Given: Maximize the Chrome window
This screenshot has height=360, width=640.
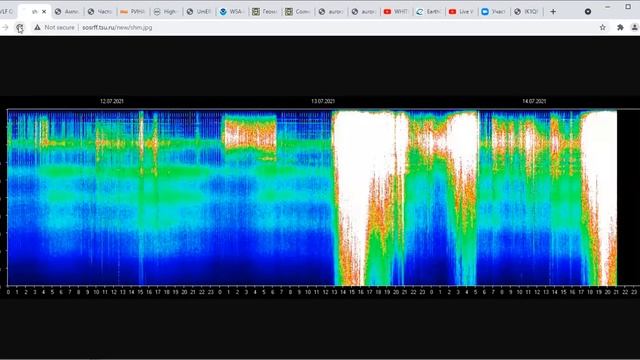Looking at the screenshot, I should click(x=628, y=7).
